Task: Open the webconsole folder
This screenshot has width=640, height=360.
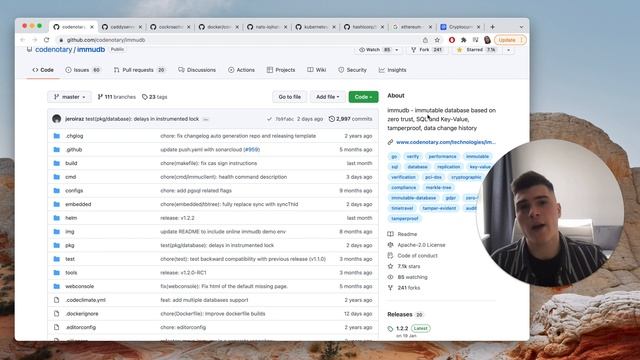Action: [x=80, y=286]
